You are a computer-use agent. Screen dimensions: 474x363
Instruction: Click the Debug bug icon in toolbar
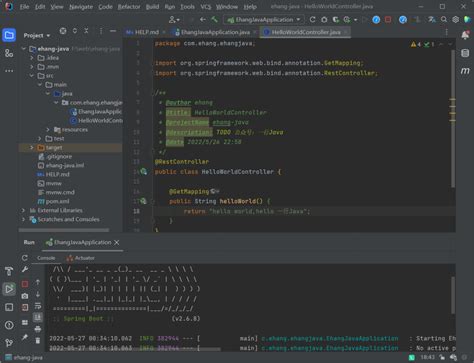[324, 20]
